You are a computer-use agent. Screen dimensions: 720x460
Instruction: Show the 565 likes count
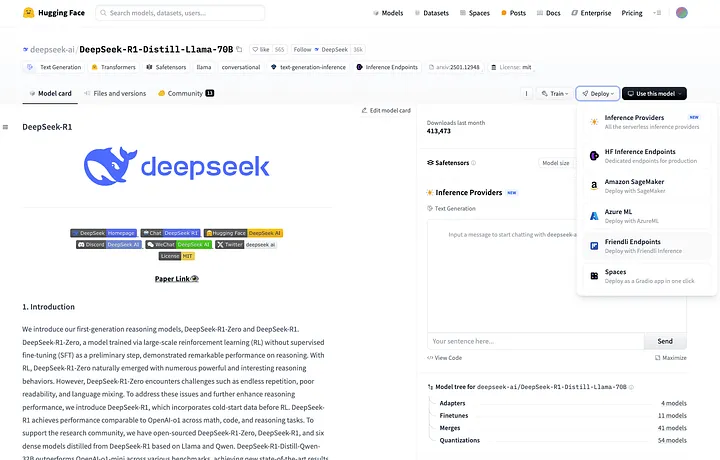[279, 50]
